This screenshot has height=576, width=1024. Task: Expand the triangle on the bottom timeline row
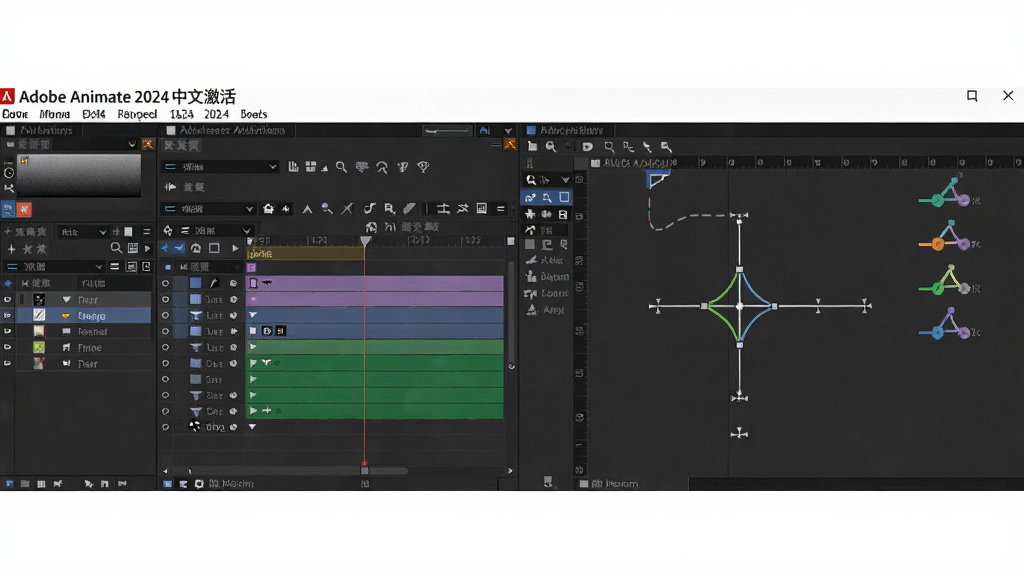click(x=252, y=427)
